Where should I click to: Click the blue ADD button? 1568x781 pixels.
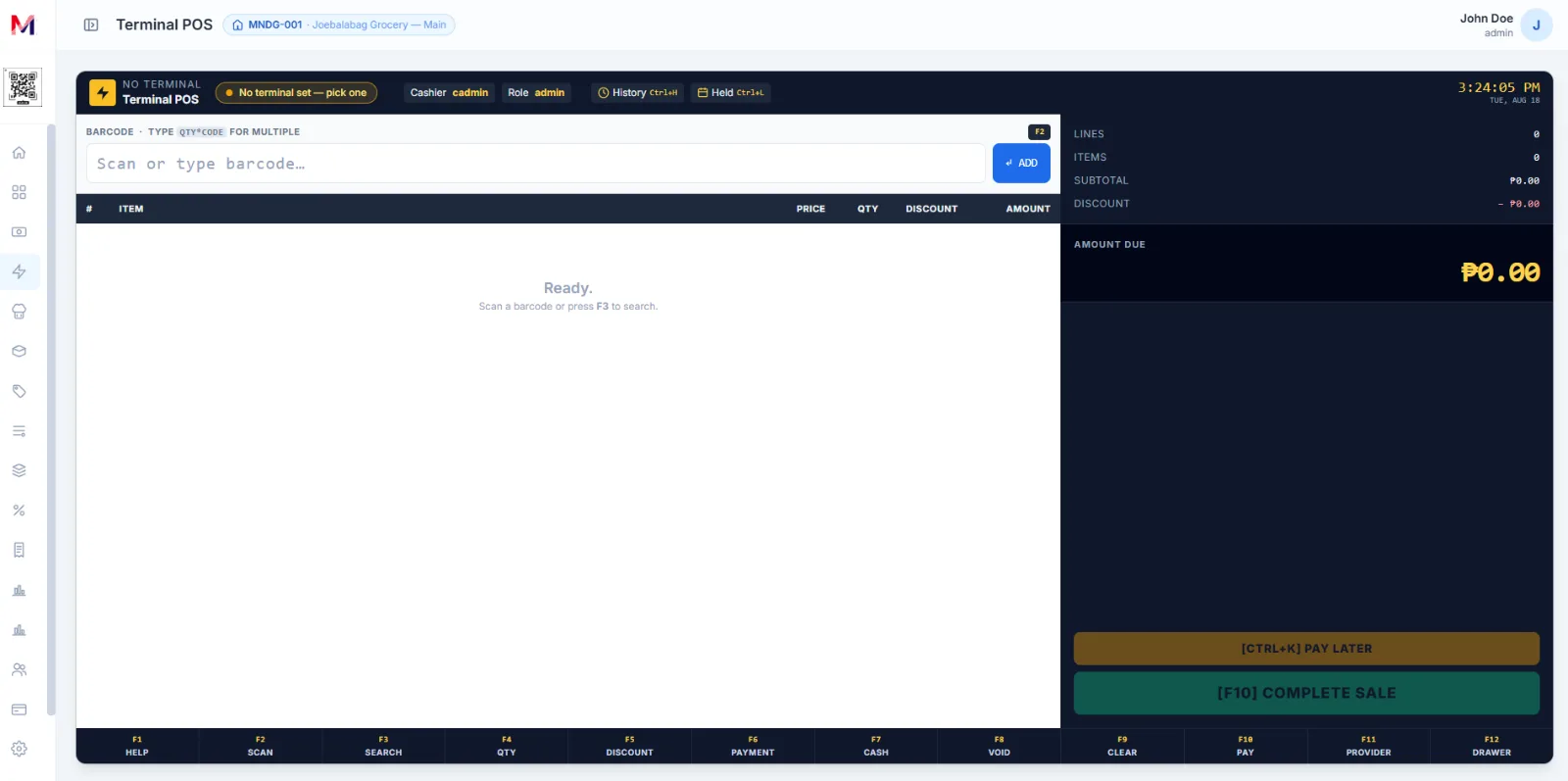[1021, 164]
